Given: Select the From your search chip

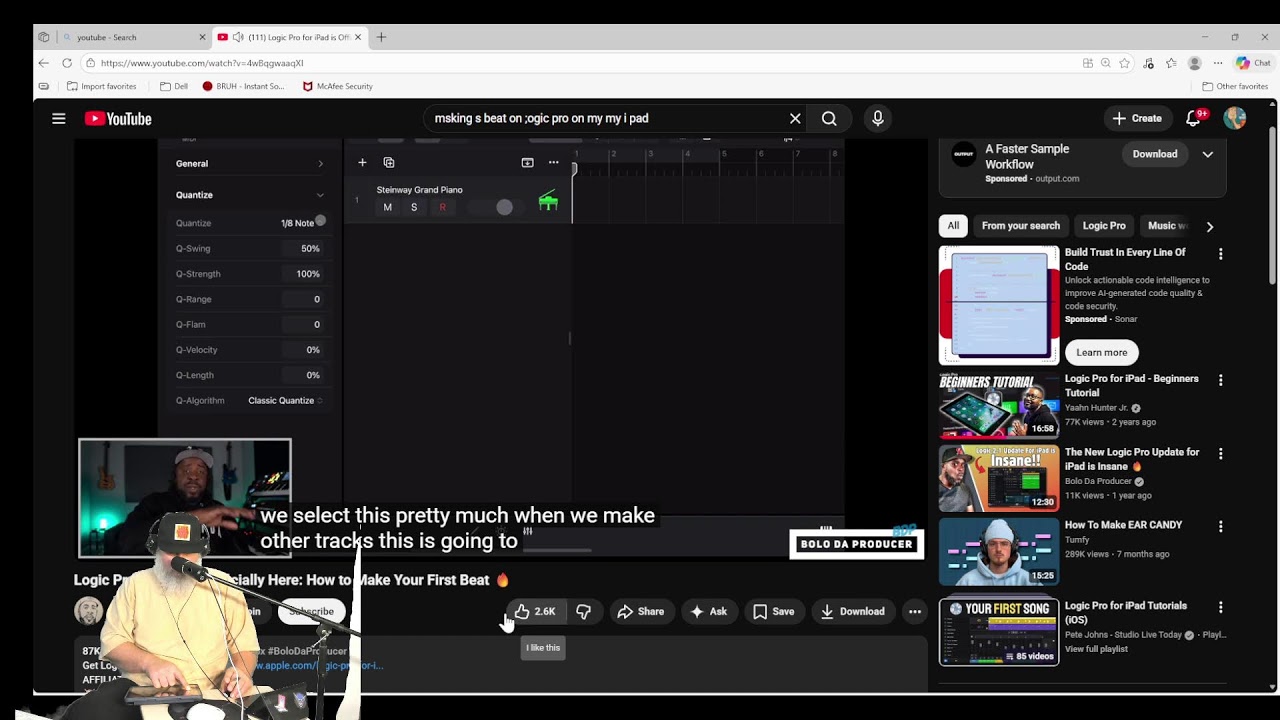Looking at the screenshot, I should [1020, 226].
